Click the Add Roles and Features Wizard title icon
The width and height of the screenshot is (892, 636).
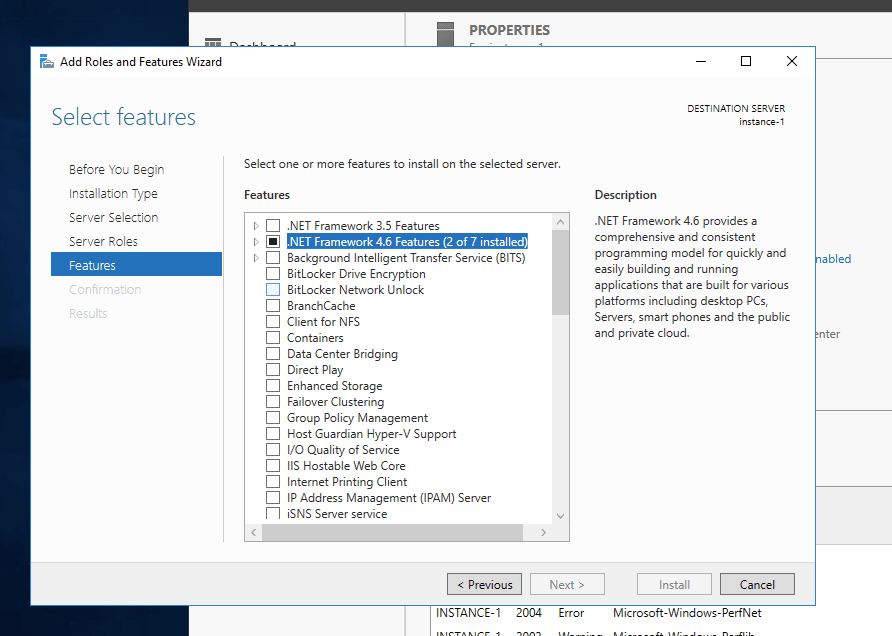(x=47, y=61)
